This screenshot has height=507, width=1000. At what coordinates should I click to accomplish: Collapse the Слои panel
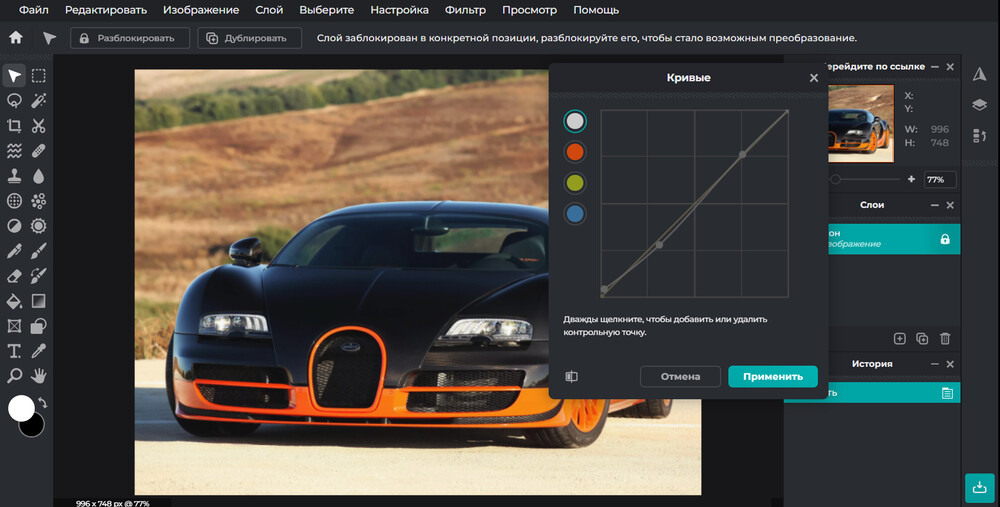coord(934,205)
